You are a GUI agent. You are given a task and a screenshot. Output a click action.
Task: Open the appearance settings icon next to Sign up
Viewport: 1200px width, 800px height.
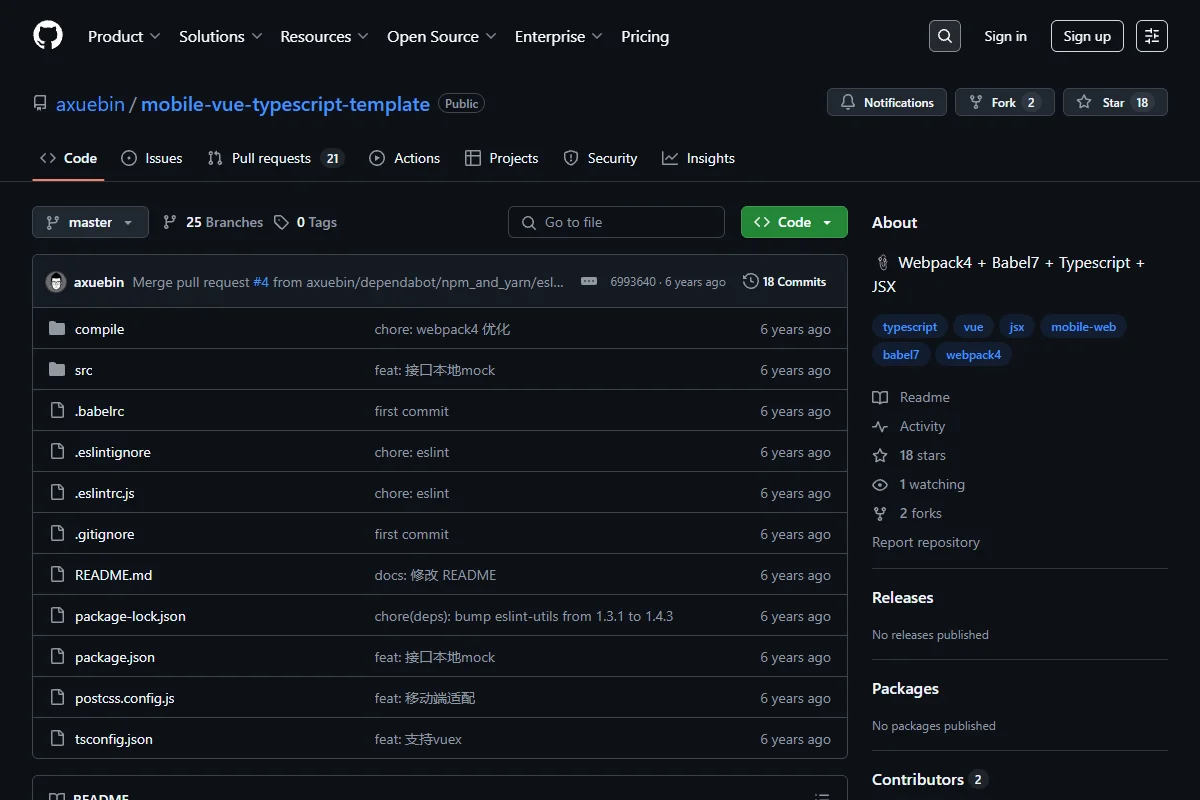coord(1152,36)
